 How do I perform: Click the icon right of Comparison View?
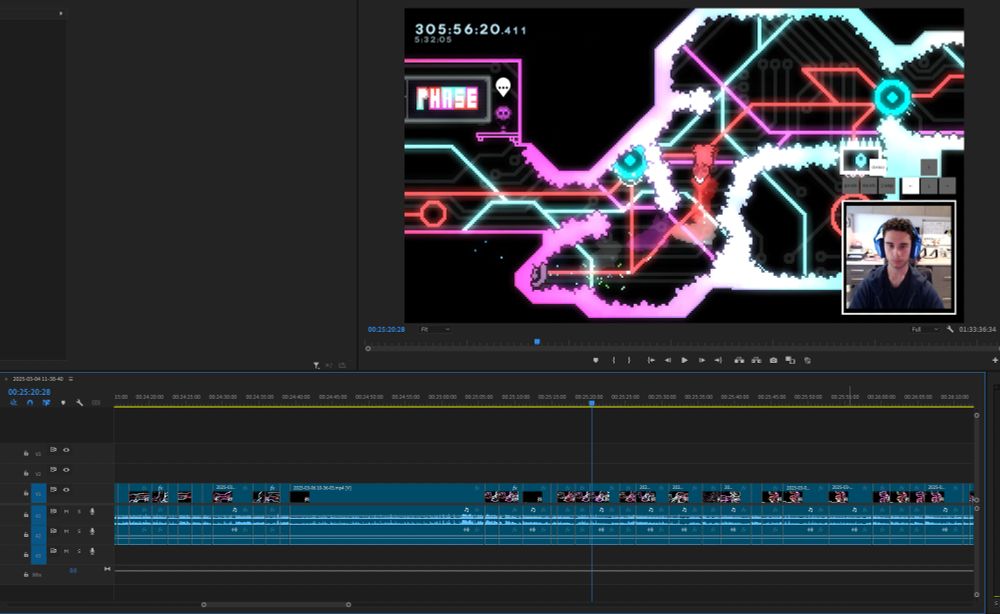807,360
